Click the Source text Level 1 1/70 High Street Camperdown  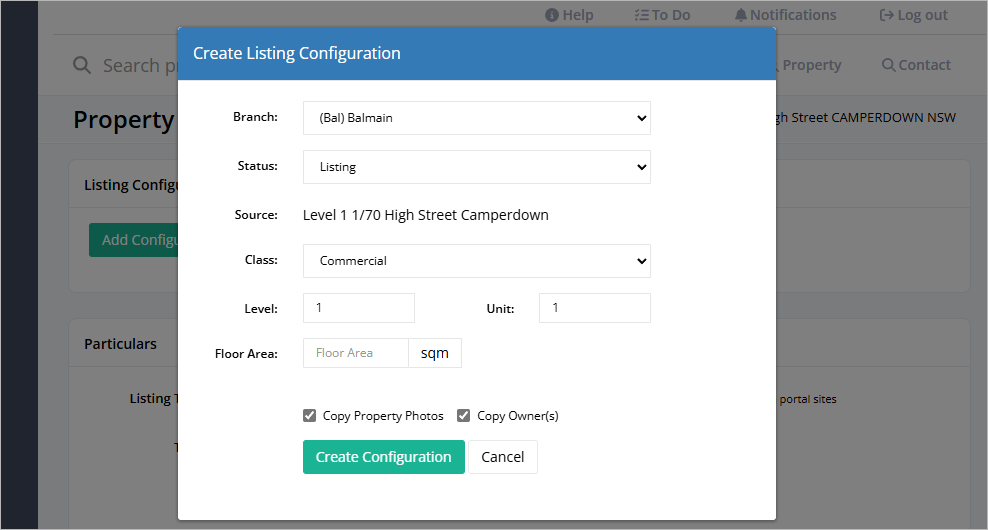(x=426, y=215)
